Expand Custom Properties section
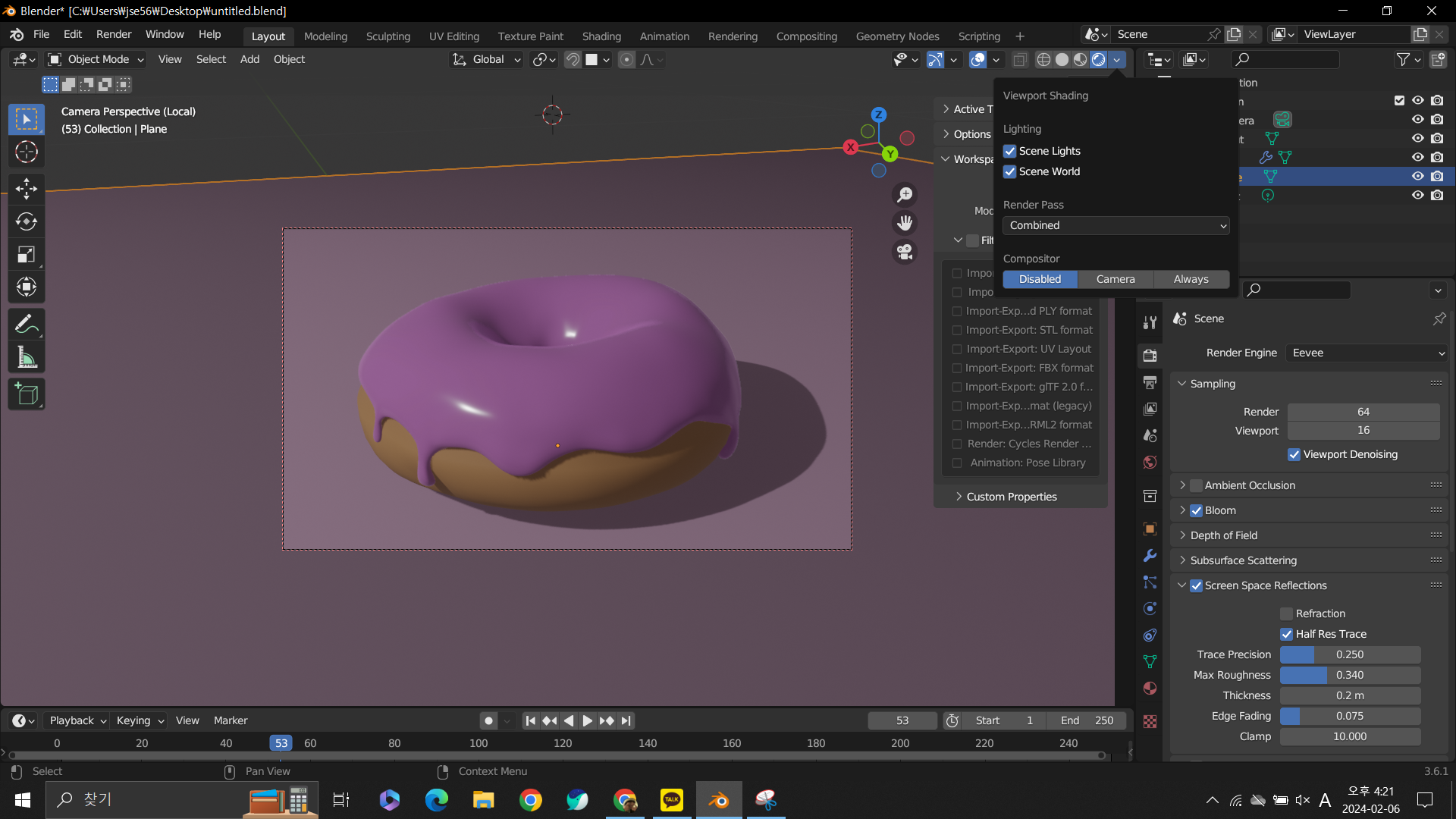The height and width of the screenshot is (819, 1456). [x=1012, y=497]
